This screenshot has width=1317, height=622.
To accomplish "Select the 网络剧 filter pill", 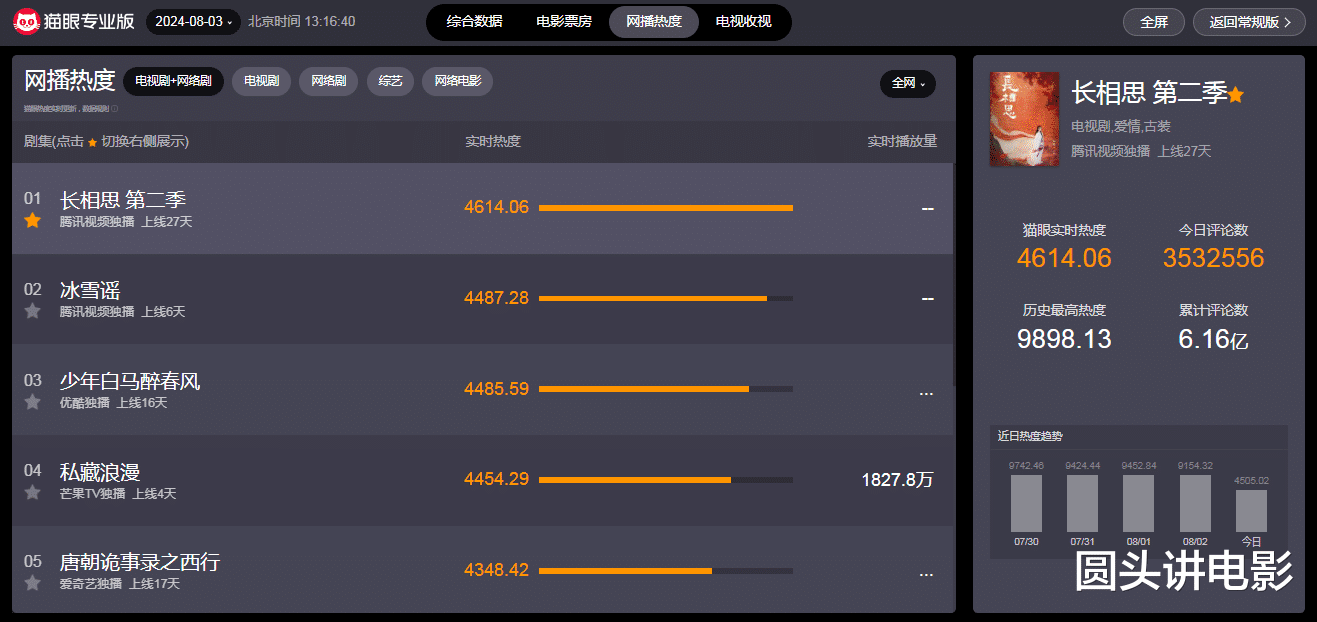I will 329,81.
